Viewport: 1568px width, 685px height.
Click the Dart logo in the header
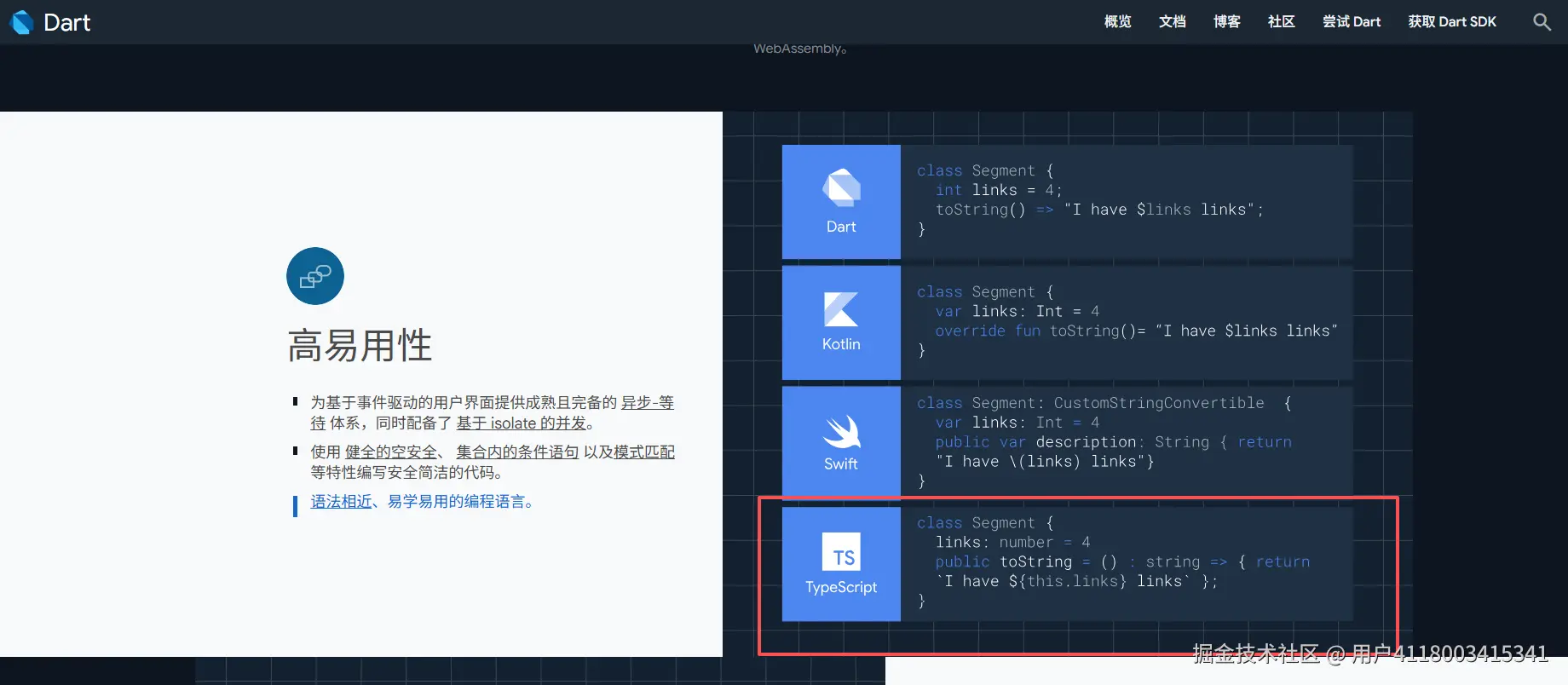point(22,22)
